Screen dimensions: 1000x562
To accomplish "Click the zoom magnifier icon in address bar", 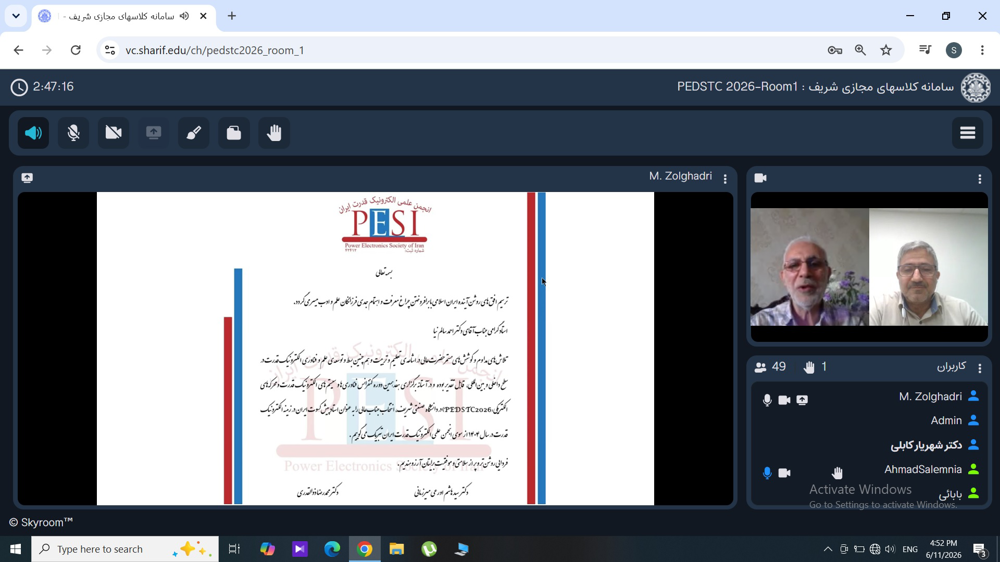I will [x=860, y=50].
